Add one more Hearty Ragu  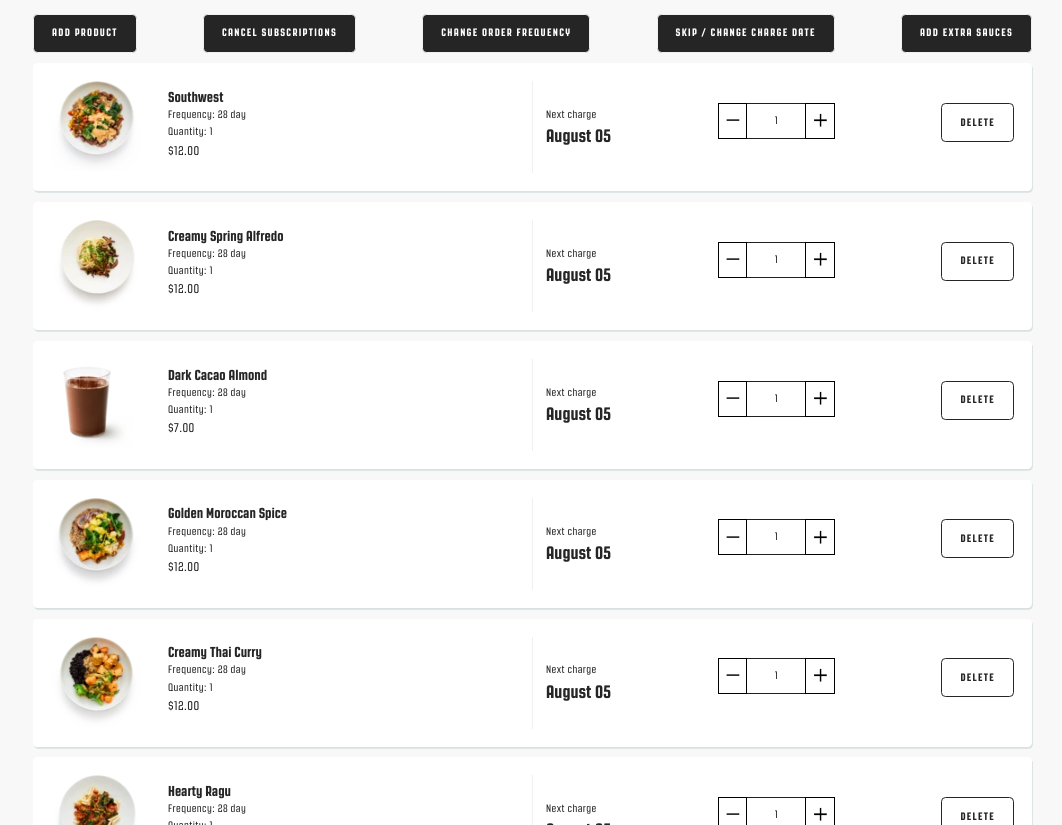click(820, 813)
